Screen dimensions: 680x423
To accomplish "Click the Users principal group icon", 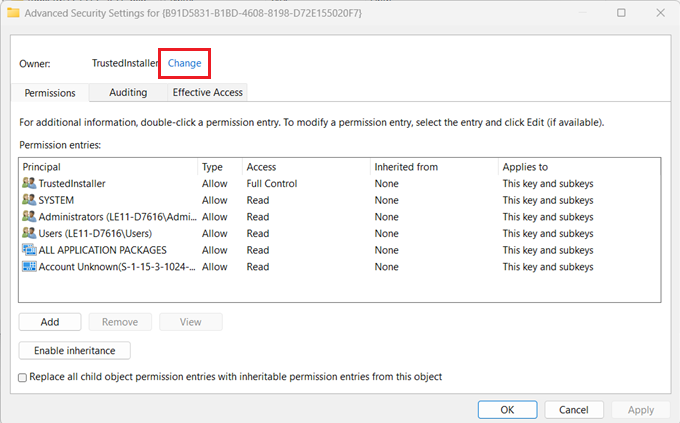I will click(x=29, y=233).
